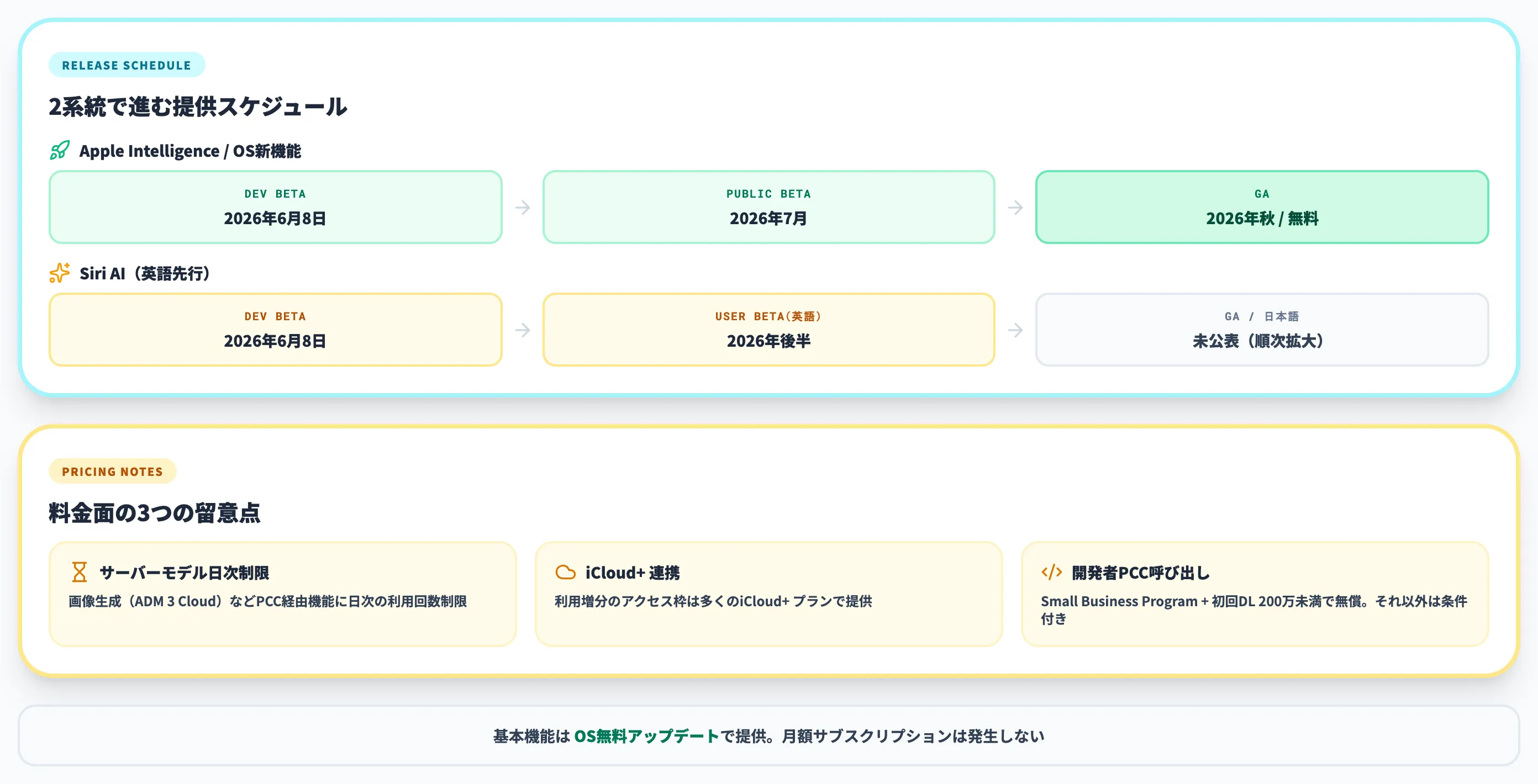Select the RELEASE SCHEDULE badge
The height and width of the screenshot is (784, 1538).
127,65
